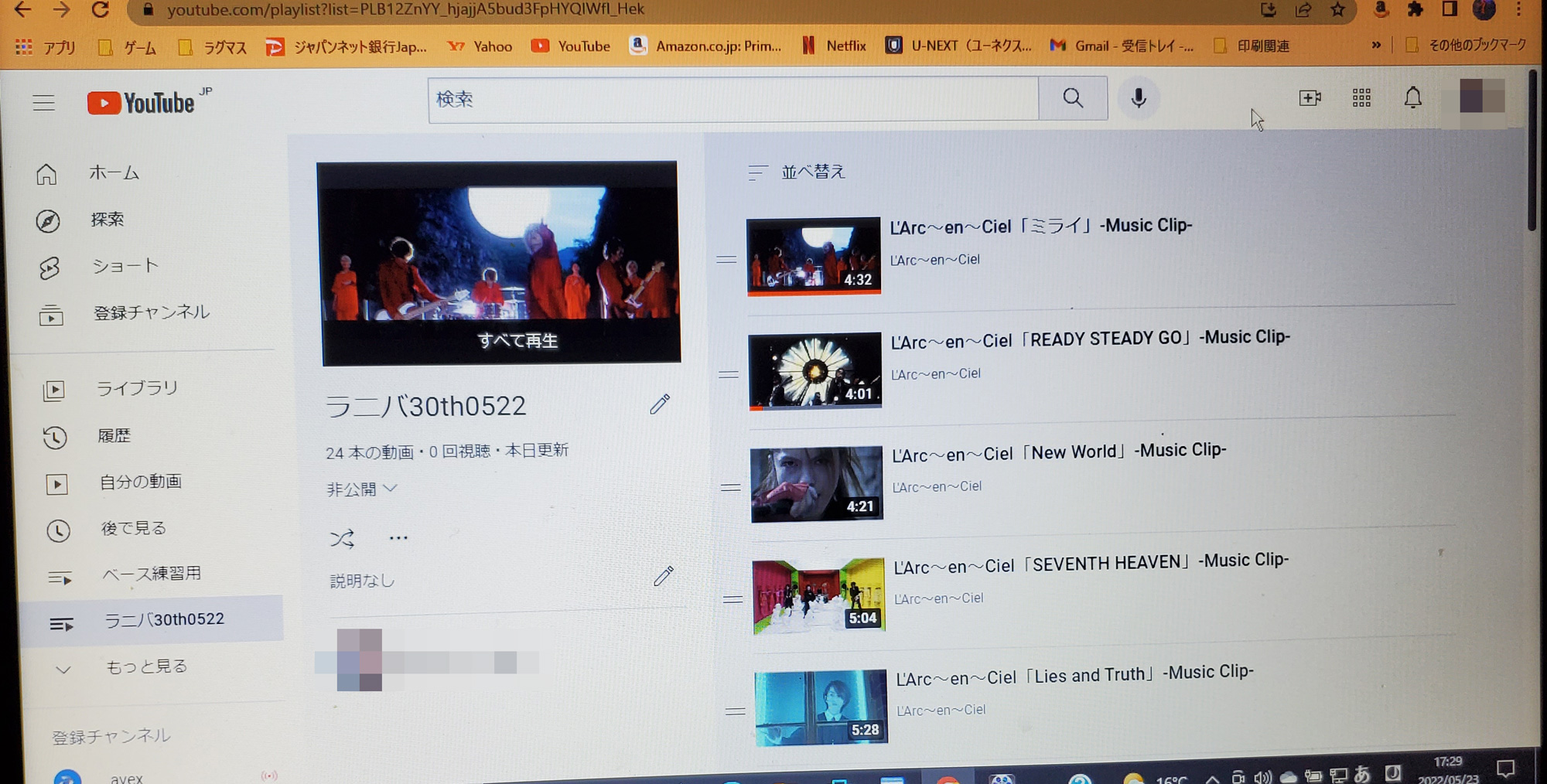1547x784 pixels.
Task: Open the Lies and Truth Music Clip title
Action: point(1074,675)
